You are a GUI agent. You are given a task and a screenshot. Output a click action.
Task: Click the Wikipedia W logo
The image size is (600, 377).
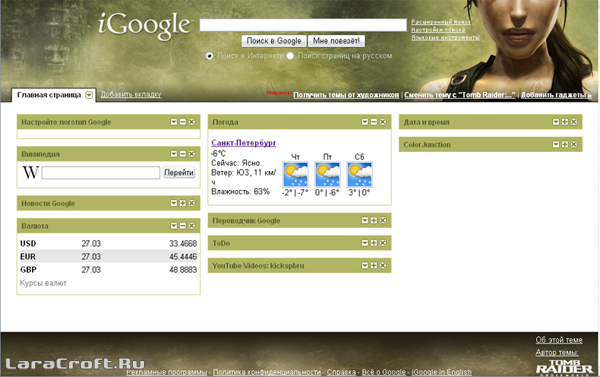coord(30,172)
